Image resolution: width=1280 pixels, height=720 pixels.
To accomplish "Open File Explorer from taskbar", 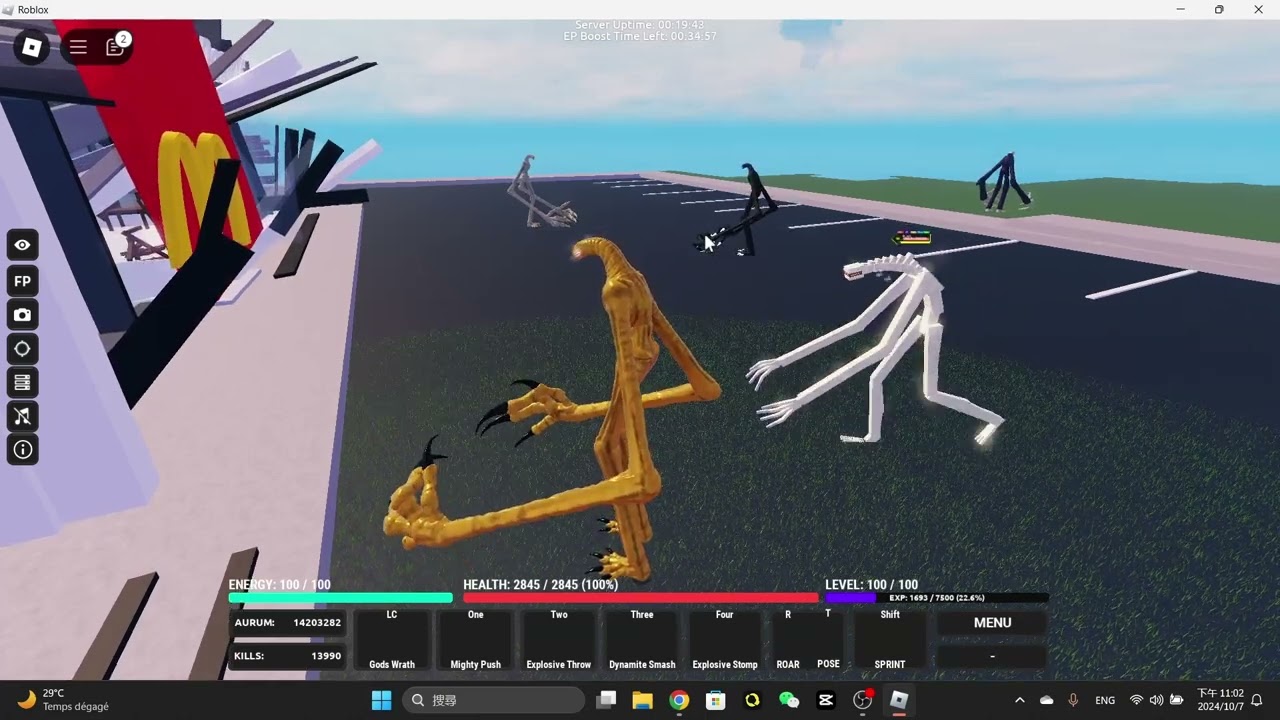I will [x=642, y=700].
